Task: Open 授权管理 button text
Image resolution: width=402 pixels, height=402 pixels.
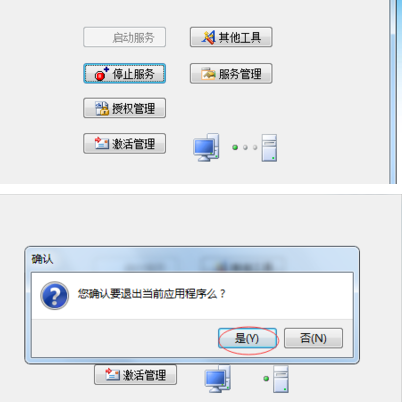Action: [x=133, y=108]
